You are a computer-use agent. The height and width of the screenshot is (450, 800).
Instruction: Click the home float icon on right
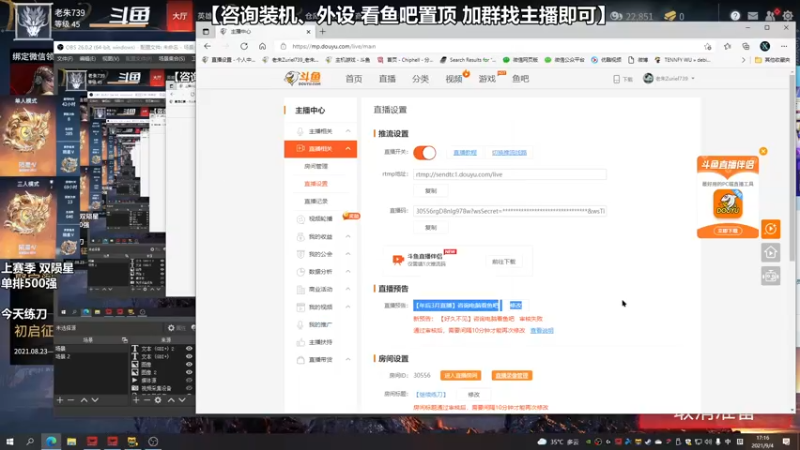pyautogui.click(x=771, y=252)
